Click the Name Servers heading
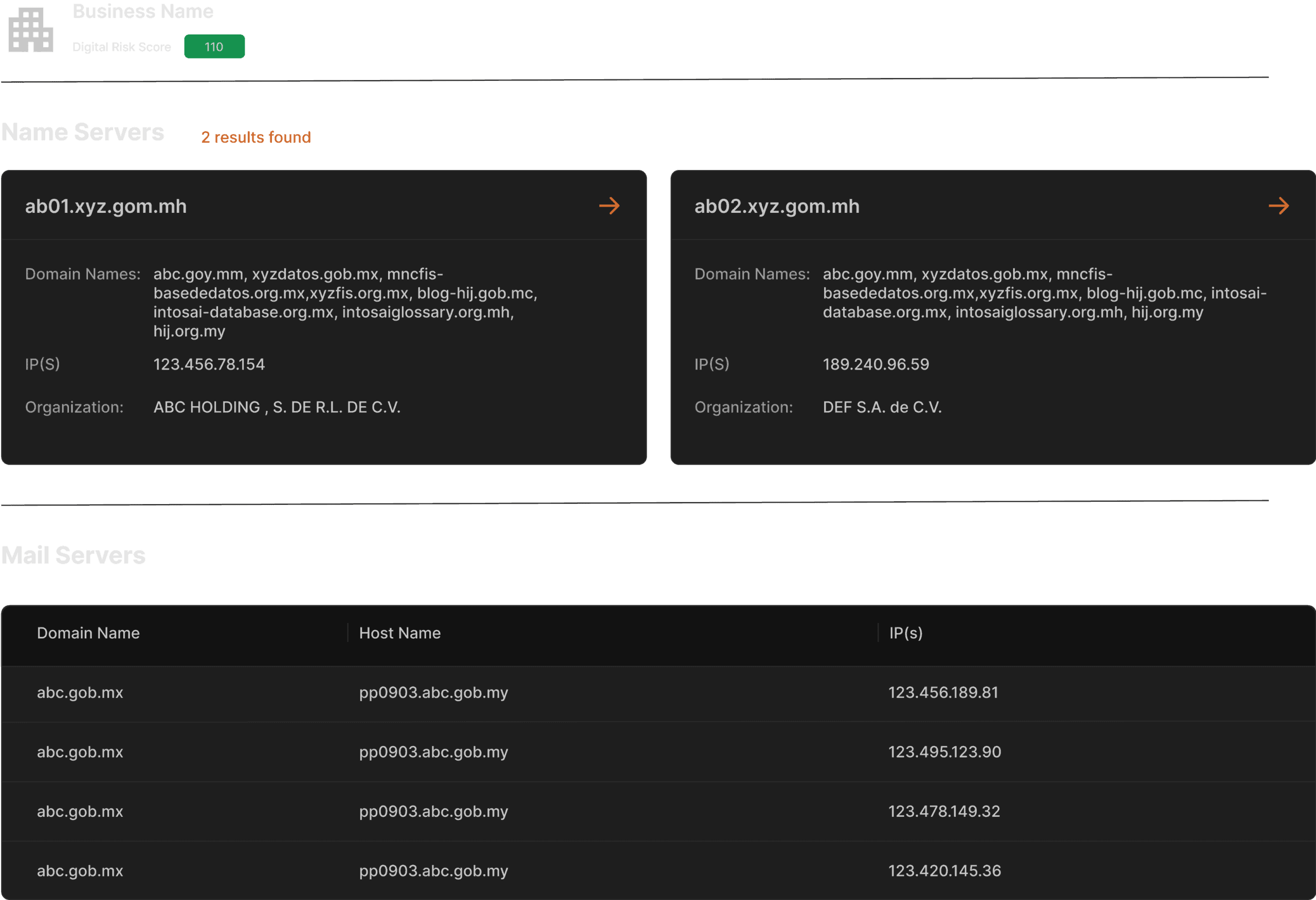Screen dimensions: 1316x900 pos(83,132)
